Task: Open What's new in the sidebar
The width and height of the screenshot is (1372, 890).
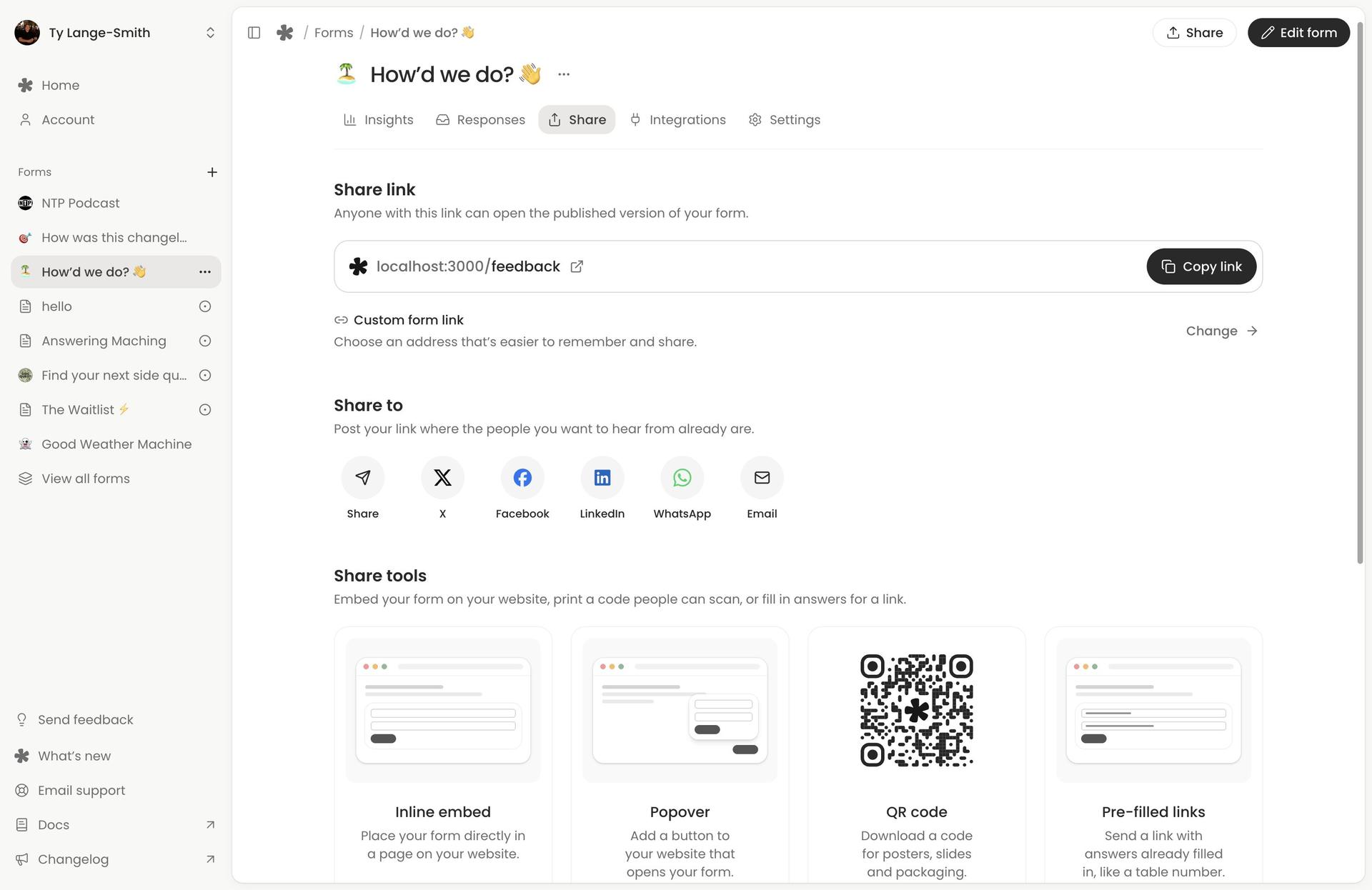Action: tap(116, 756)
